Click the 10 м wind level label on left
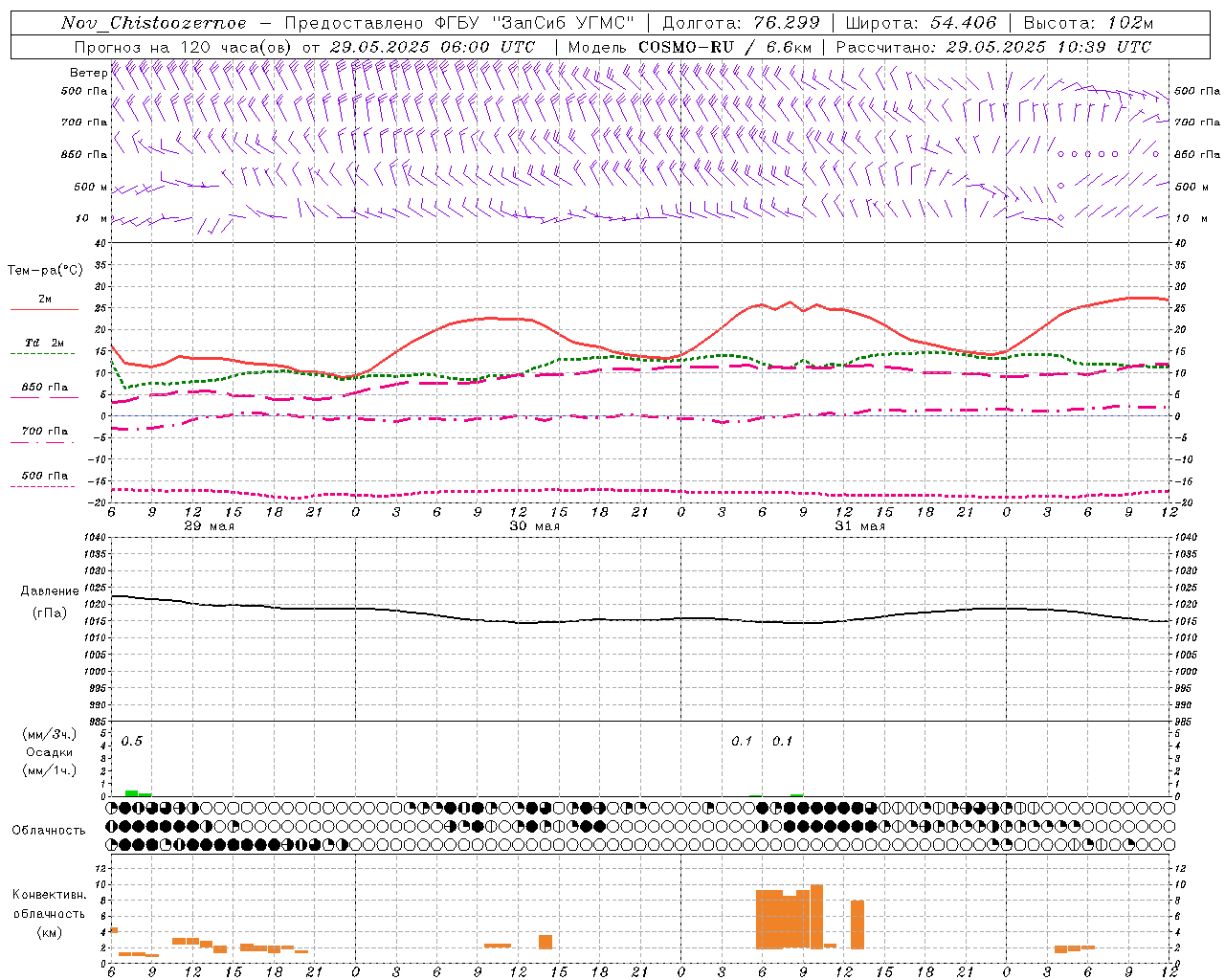 click(91, 218)
